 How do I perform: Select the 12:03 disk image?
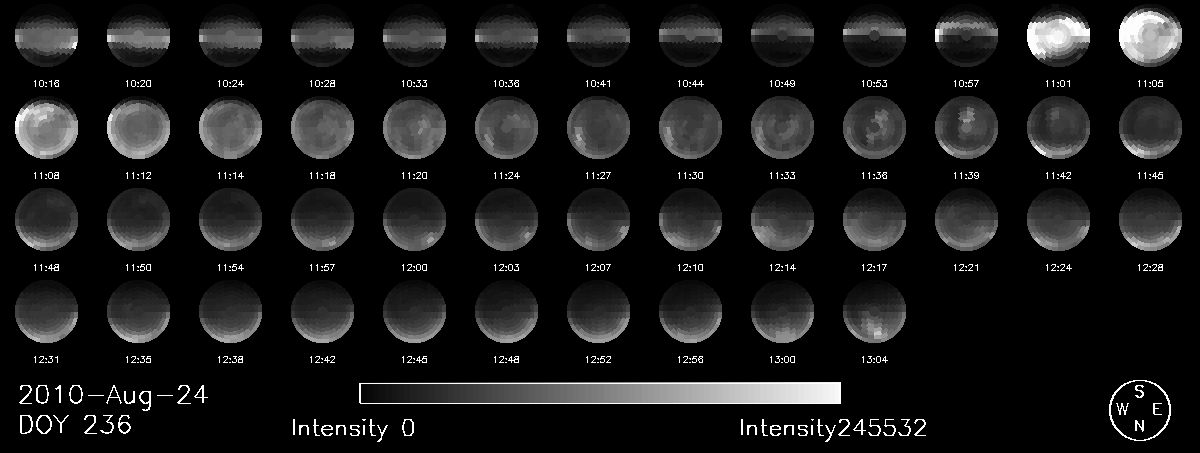tap(507, 221)
